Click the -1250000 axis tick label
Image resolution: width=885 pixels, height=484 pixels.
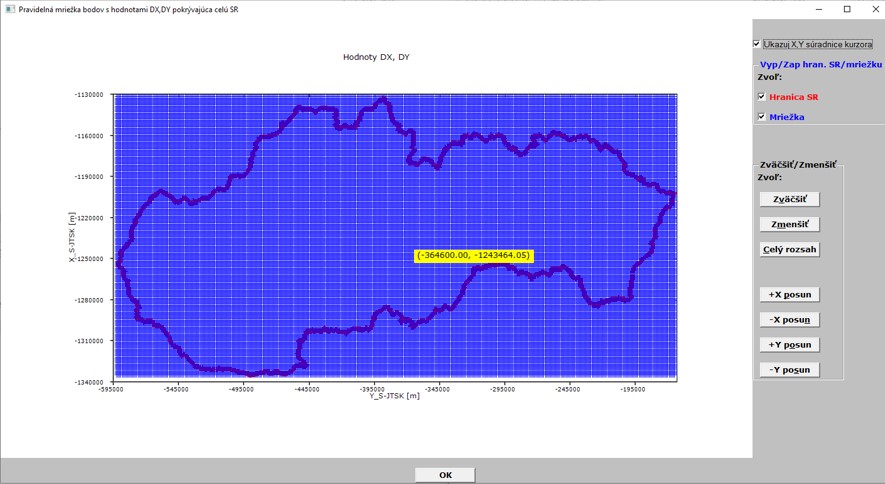tap(89, 259)
